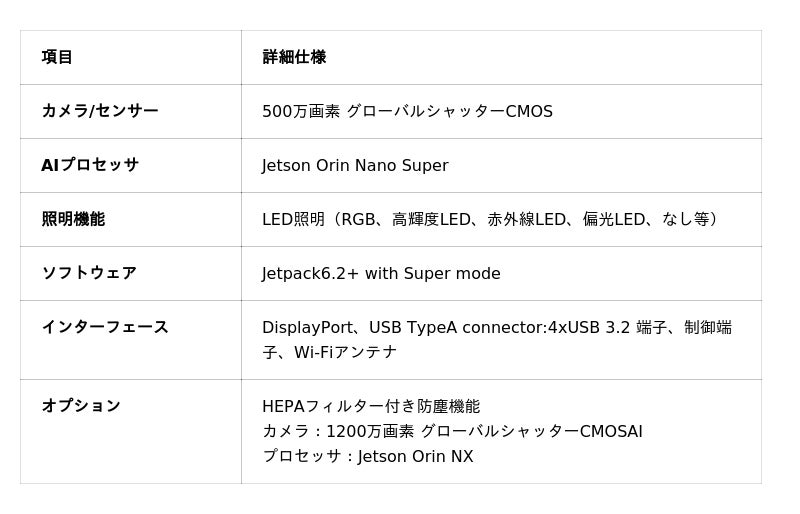This screenshot has width=800, height=514.
Task: Select the カメラ/センサー row label
Action: point(101,111)
